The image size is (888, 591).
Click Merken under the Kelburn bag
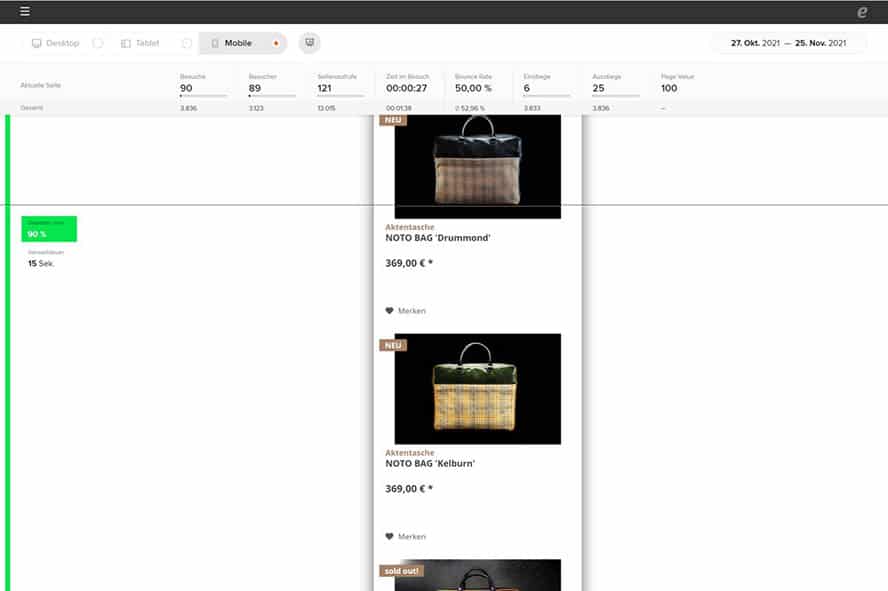coord(412,537)
